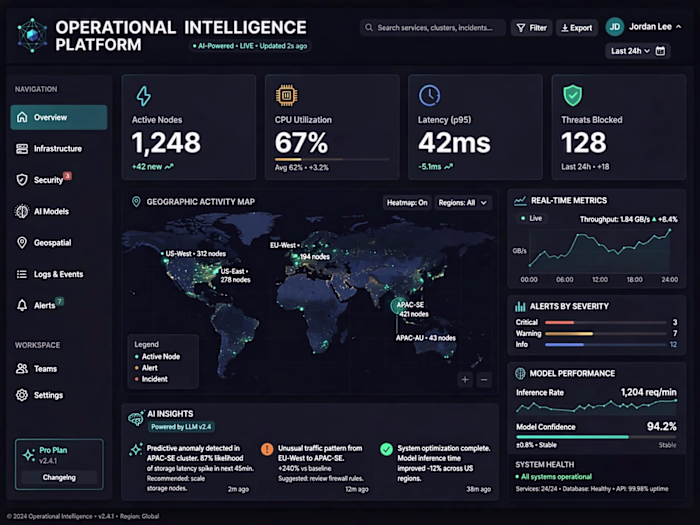Click the platform hexagon logo icon
Image resolution: width=700 pixels, height=525 pixels.
click(32, 35)
